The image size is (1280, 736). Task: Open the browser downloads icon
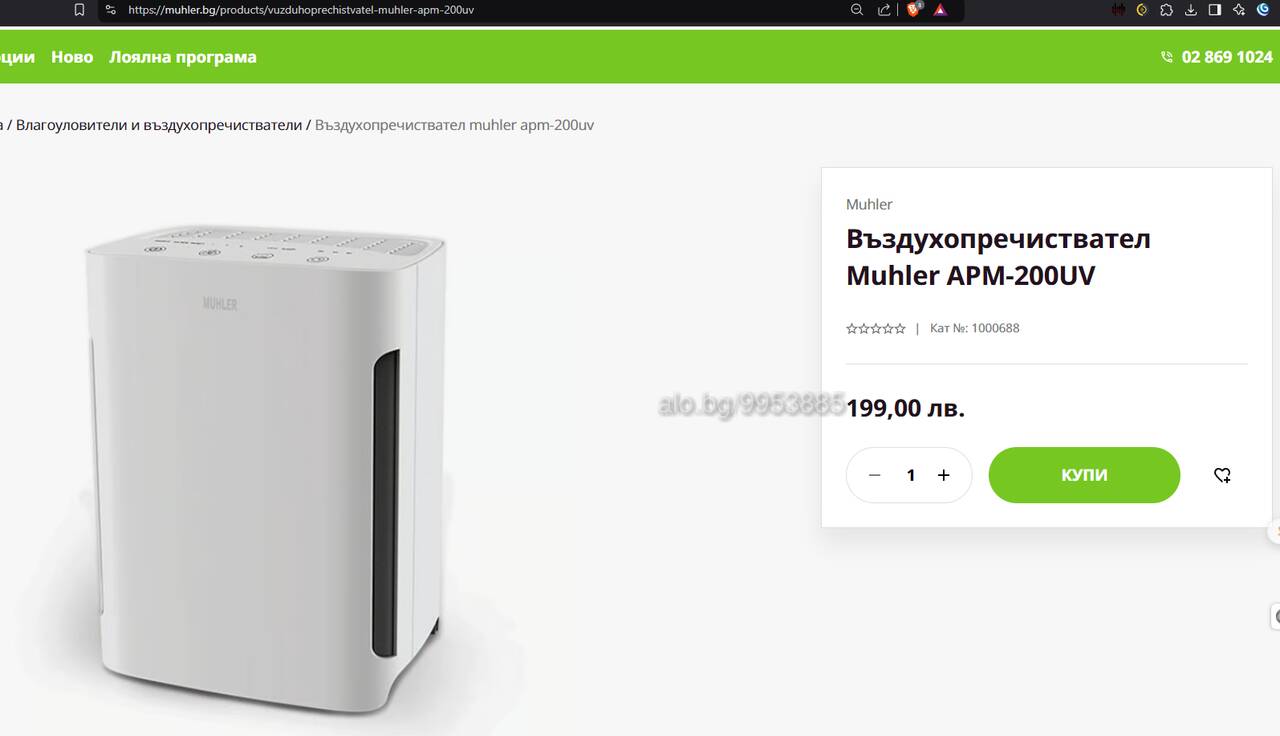tap(1191, 10)
